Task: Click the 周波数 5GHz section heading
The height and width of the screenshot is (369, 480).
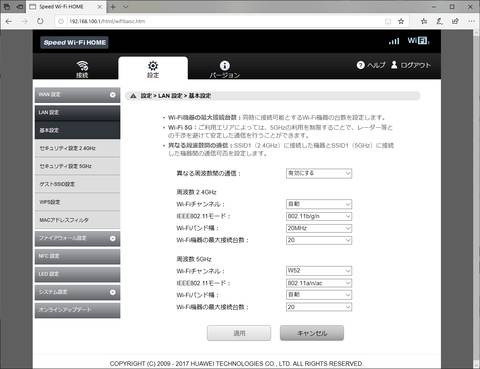Action: (x=194, y=259)
